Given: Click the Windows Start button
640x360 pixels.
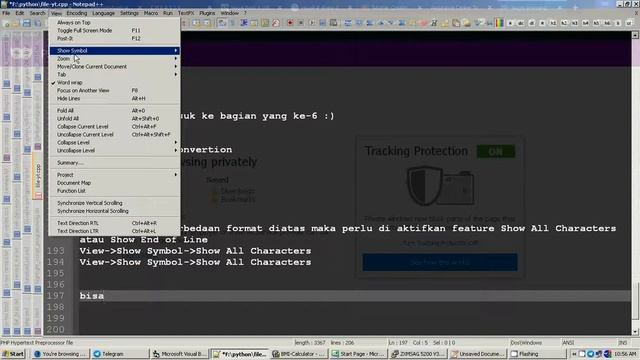Looking at the screenshot, I should [x=13, y=354].
